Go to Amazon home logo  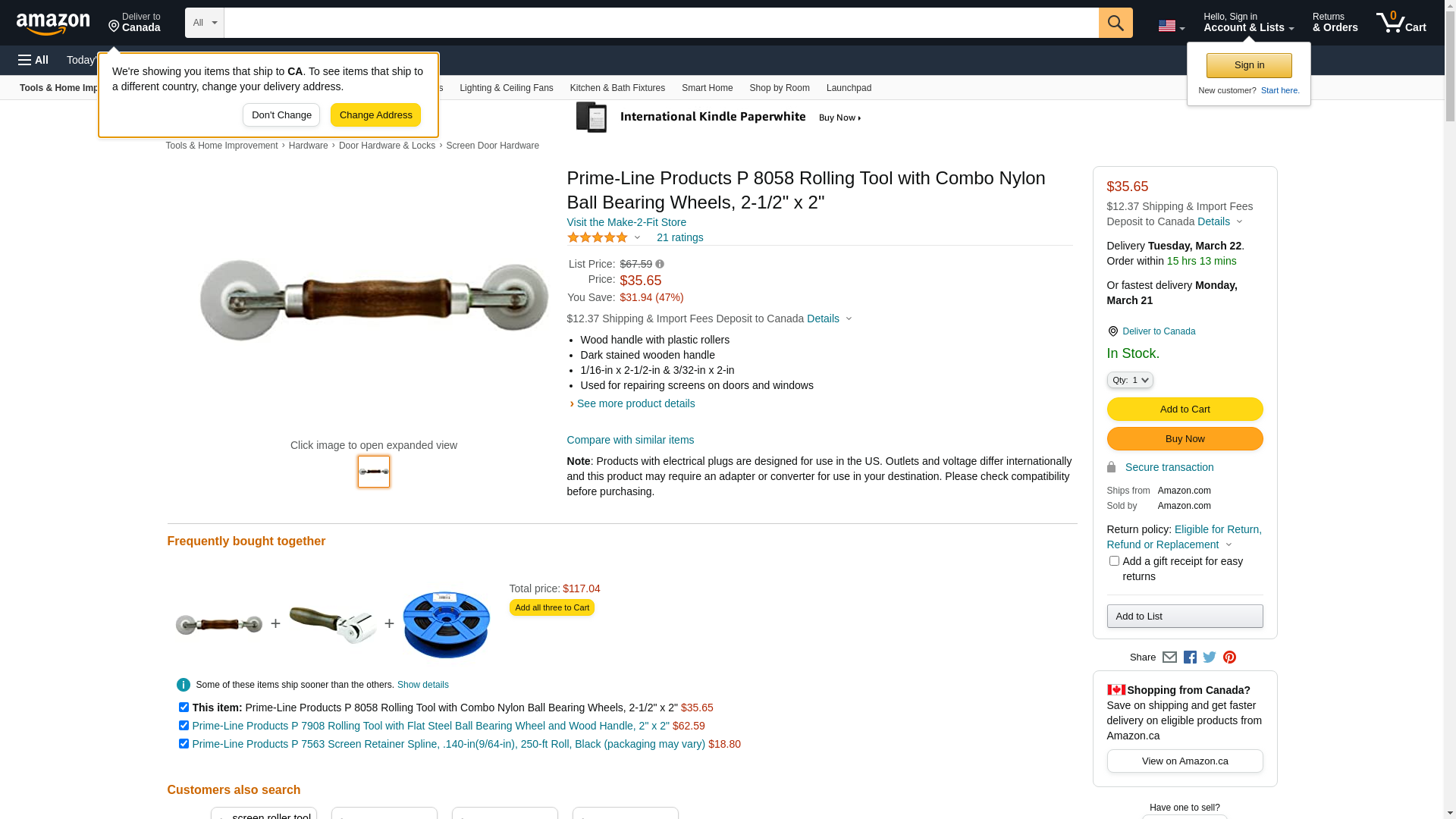[x=53, y=24]
